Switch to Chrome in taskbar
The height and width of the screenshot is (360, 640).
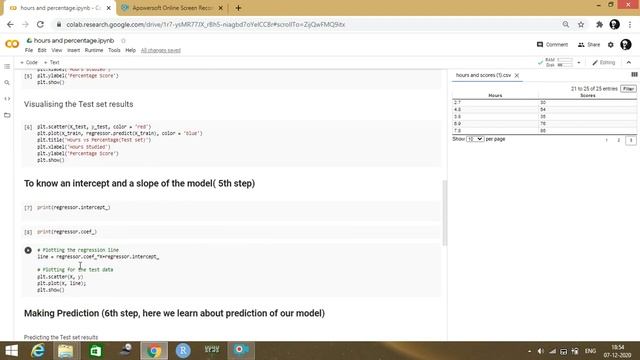tap(154, 351)
